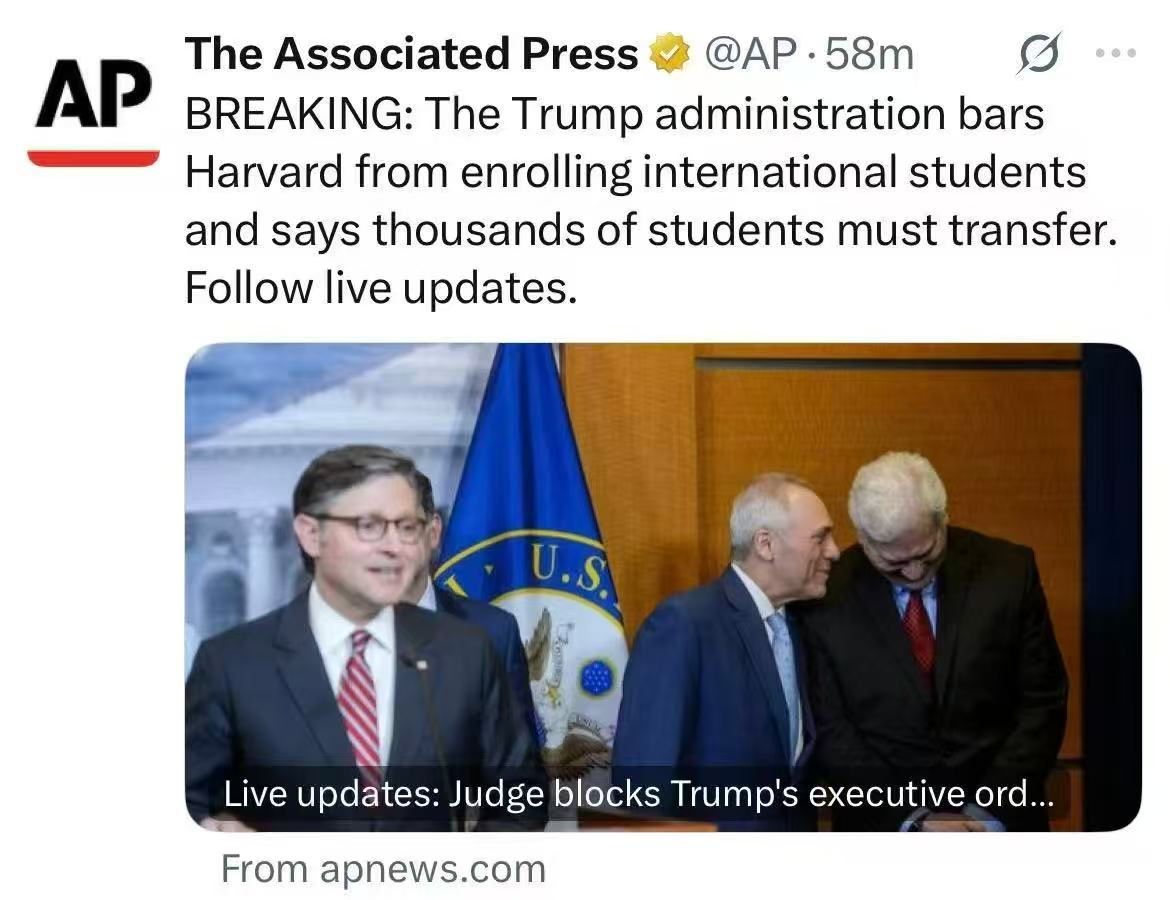The image size is (1170, 900).
Task: Click the 'From apnews.com' source link
Action: tap(383, 868)
